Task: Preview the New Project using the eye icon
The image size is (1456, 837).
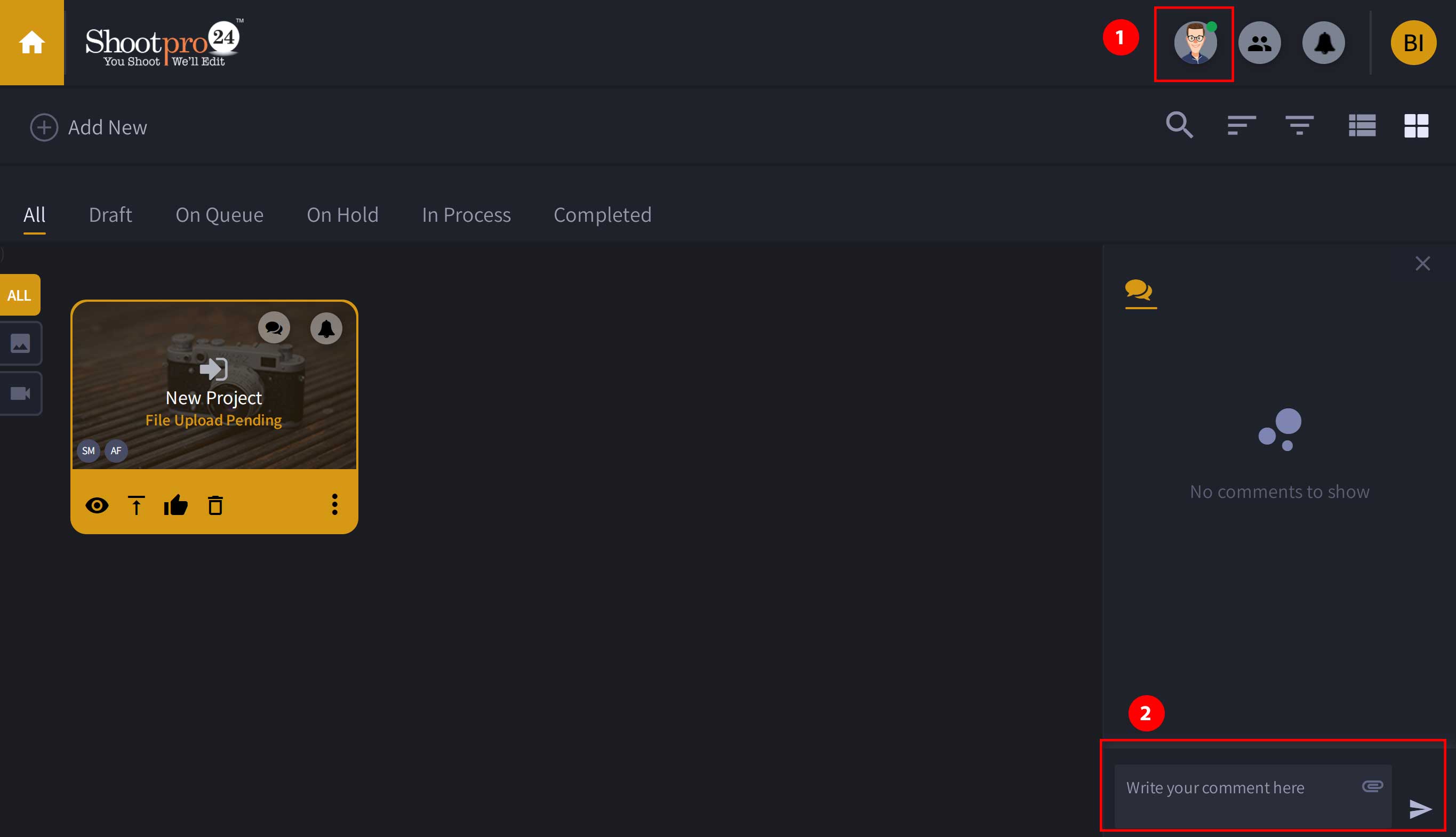Action: click(x=97, y=506)
